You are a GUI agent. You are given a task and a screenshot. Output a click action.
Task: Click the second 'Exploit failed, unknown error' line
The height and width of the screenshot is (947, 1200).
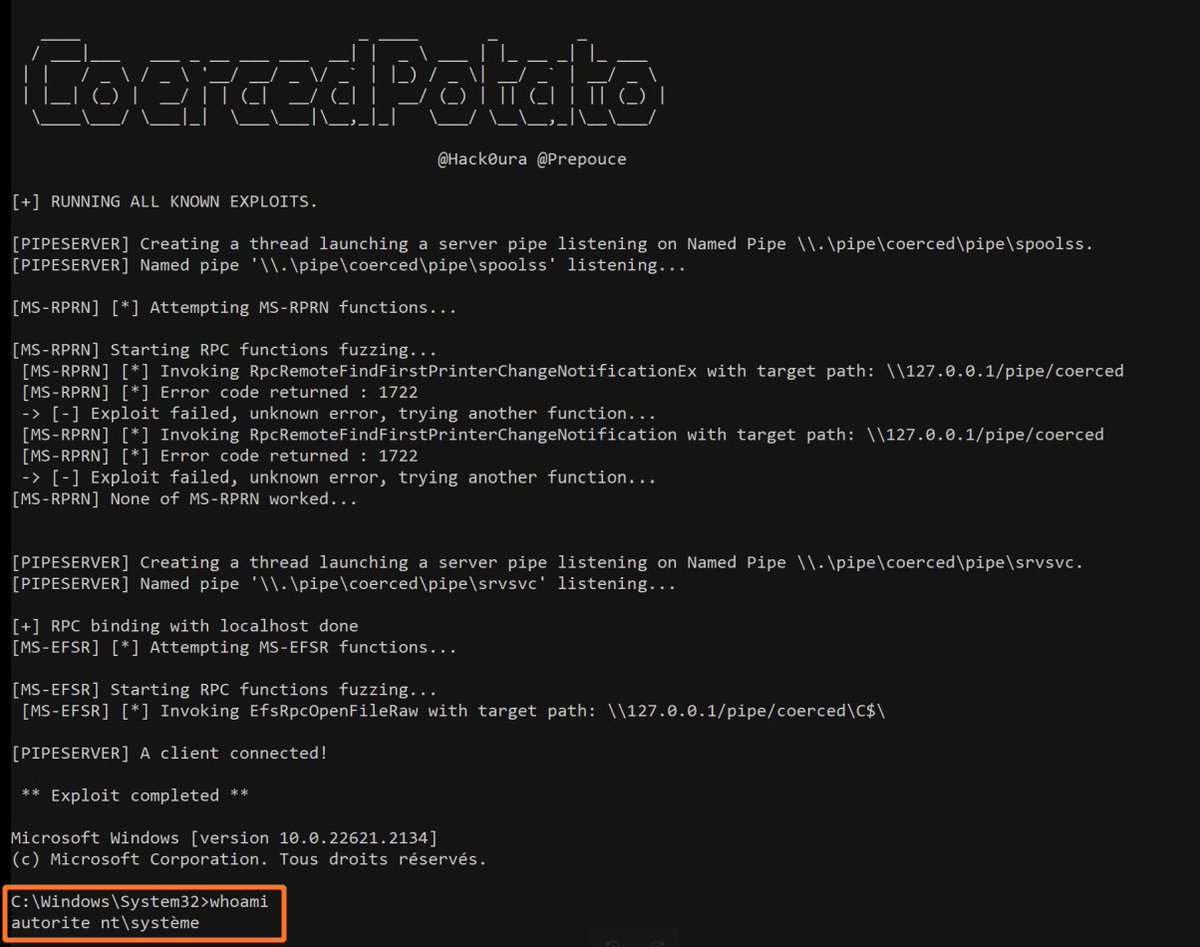337,477
